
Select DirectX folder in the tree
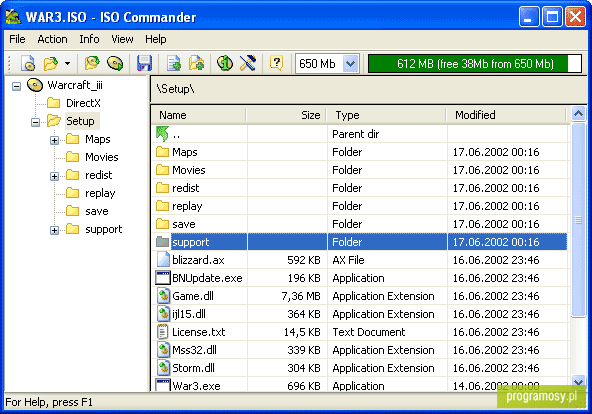click(83, 103)
